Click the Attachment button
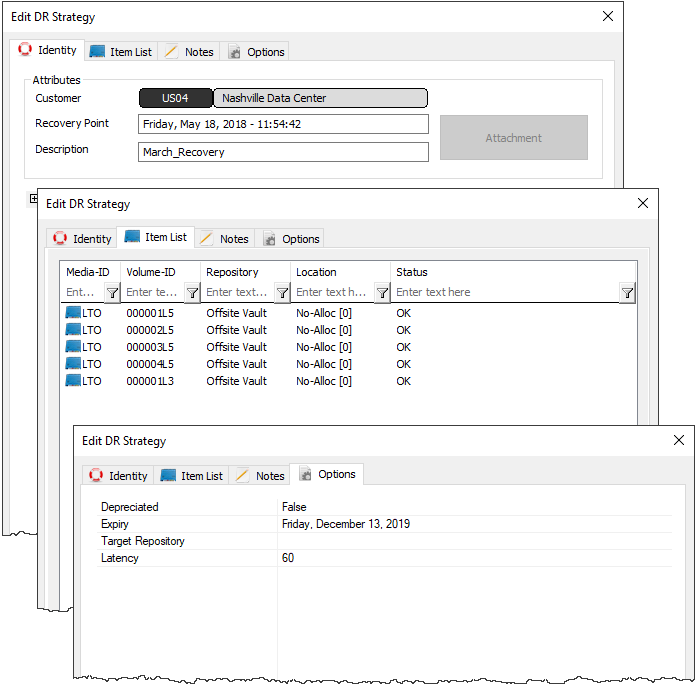The image size is (700, 700). click(513, 138)
